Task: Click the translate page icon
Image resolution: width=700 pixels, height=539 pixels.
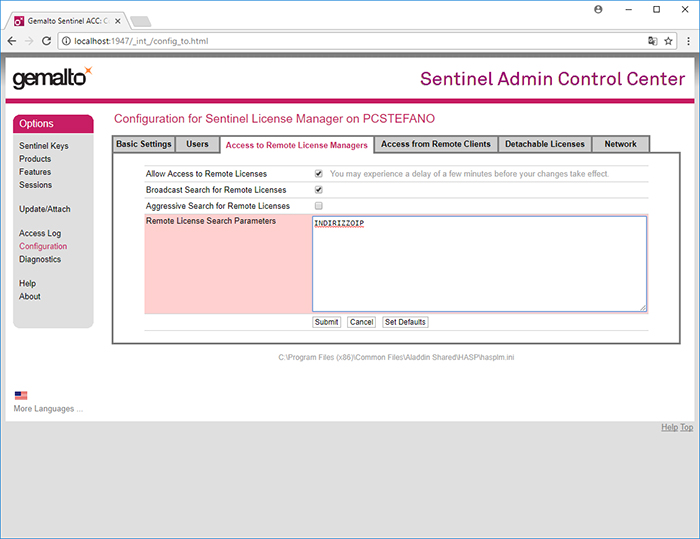Action: pos(653,41)
